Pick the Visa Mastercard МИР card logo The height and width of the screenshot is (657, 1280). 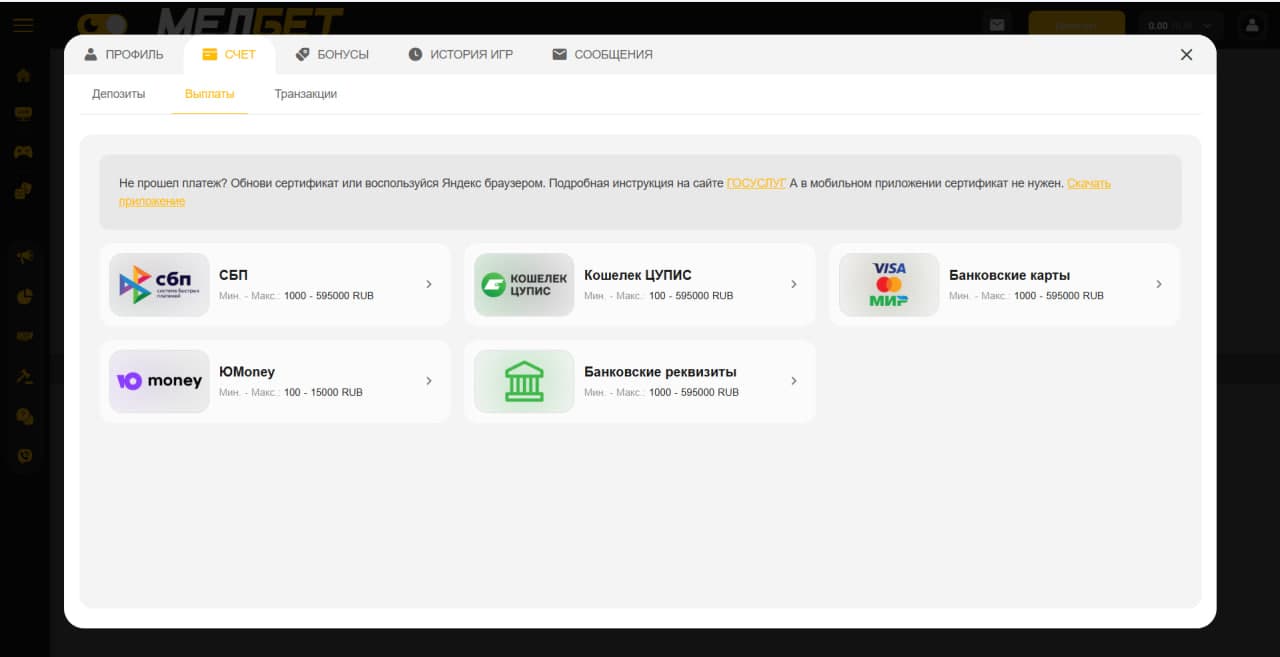tap(889, 284)
